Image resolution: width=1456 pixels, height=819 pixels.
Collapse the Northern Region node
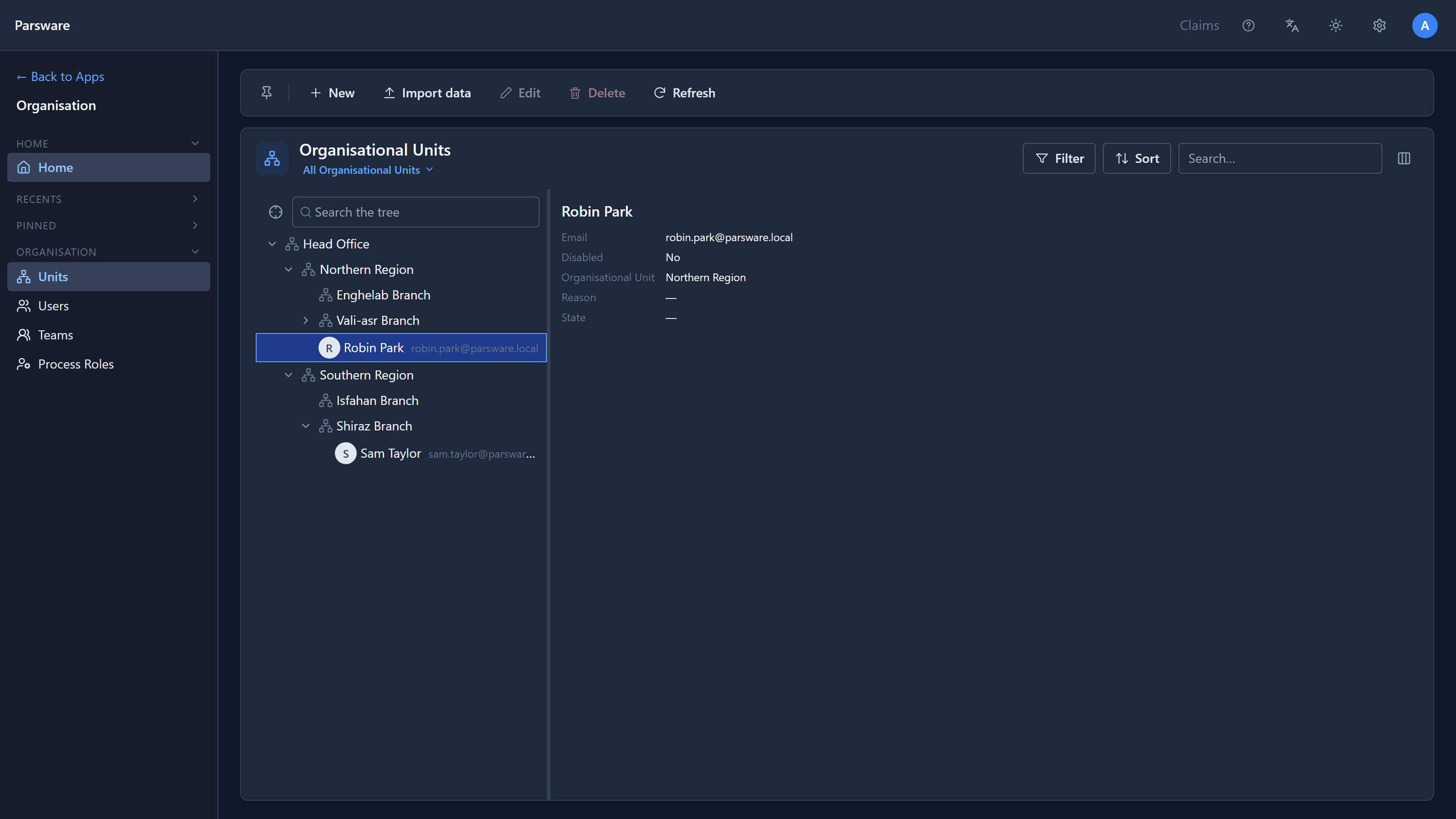point(288,270)
